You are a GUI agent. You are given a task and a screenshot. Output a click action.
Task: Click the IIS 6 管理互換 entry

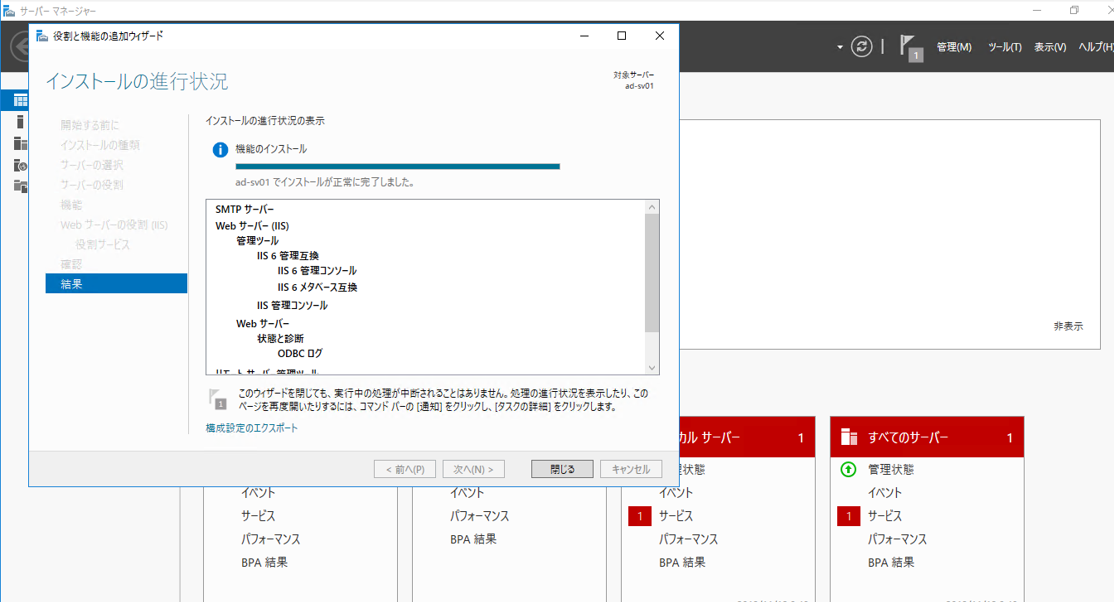tap(288, 255)
